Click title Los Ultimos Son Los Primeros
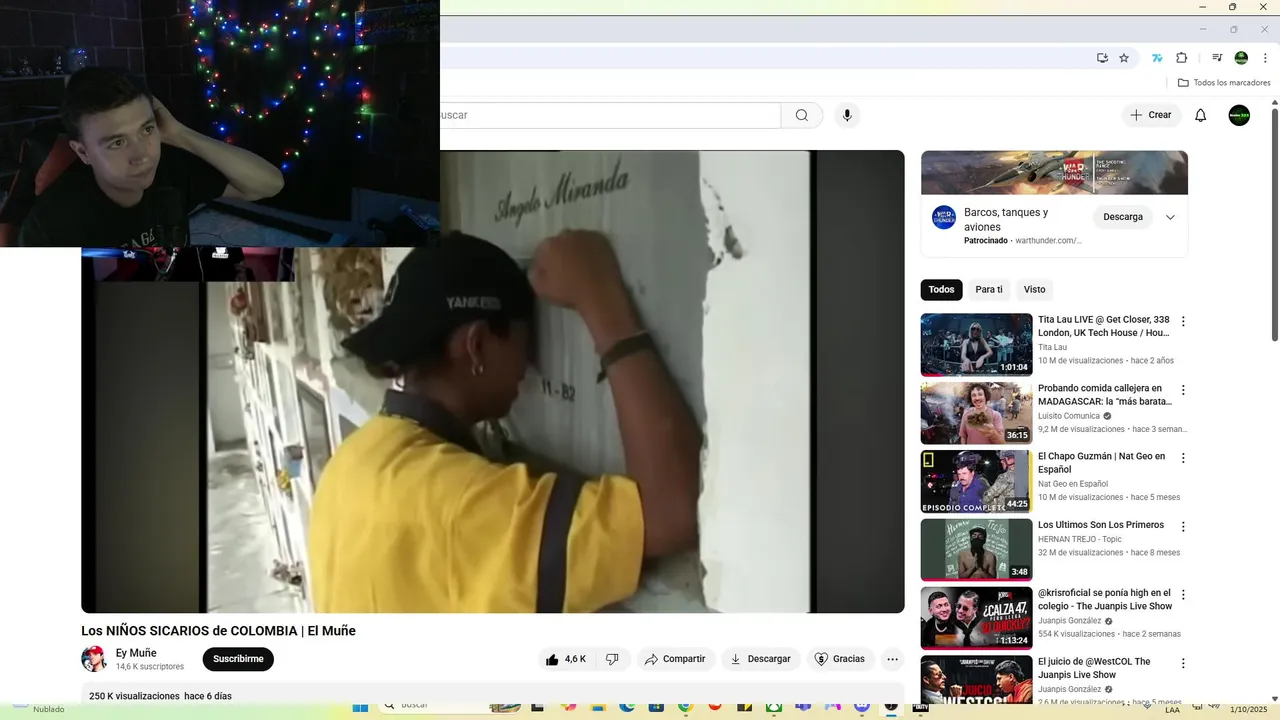 pyautogui.click(x=1101, y=525)
